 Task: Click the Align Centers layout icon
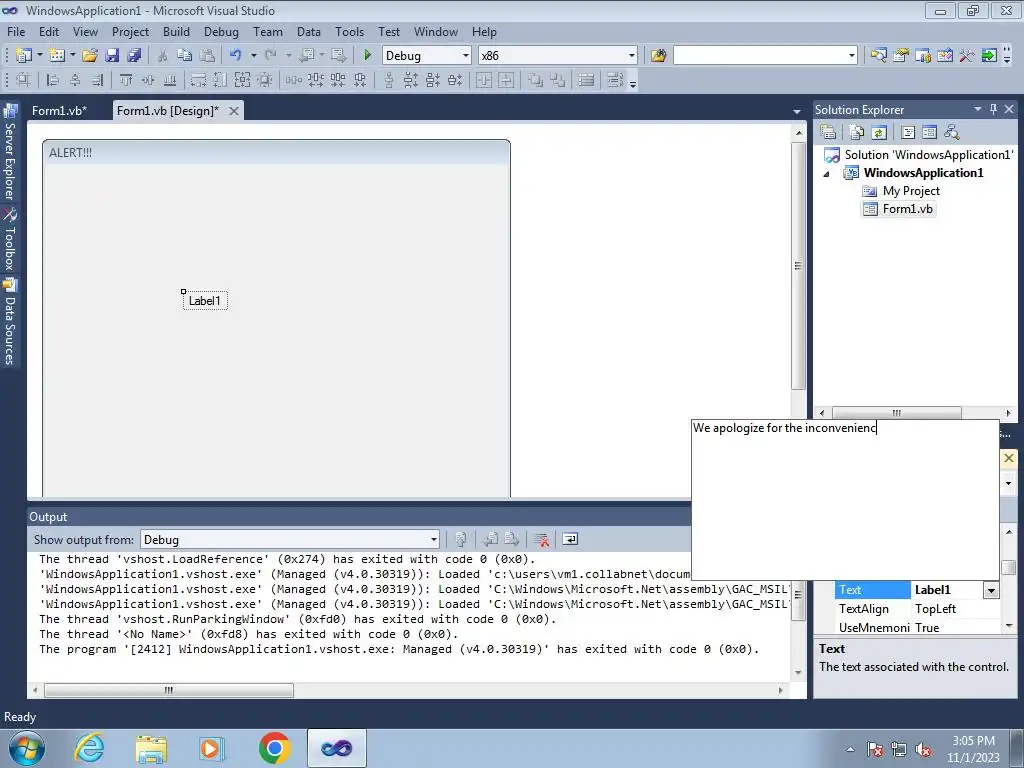pos(76,80)
